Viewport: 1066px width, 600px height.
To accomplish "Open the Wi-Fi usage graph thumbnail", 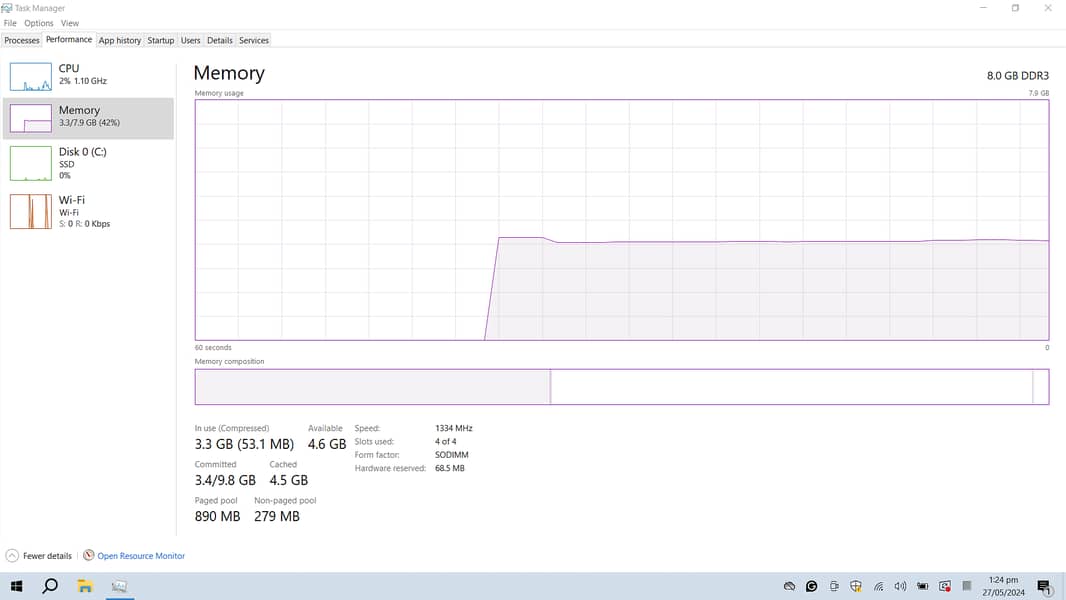I will point(30,211).
